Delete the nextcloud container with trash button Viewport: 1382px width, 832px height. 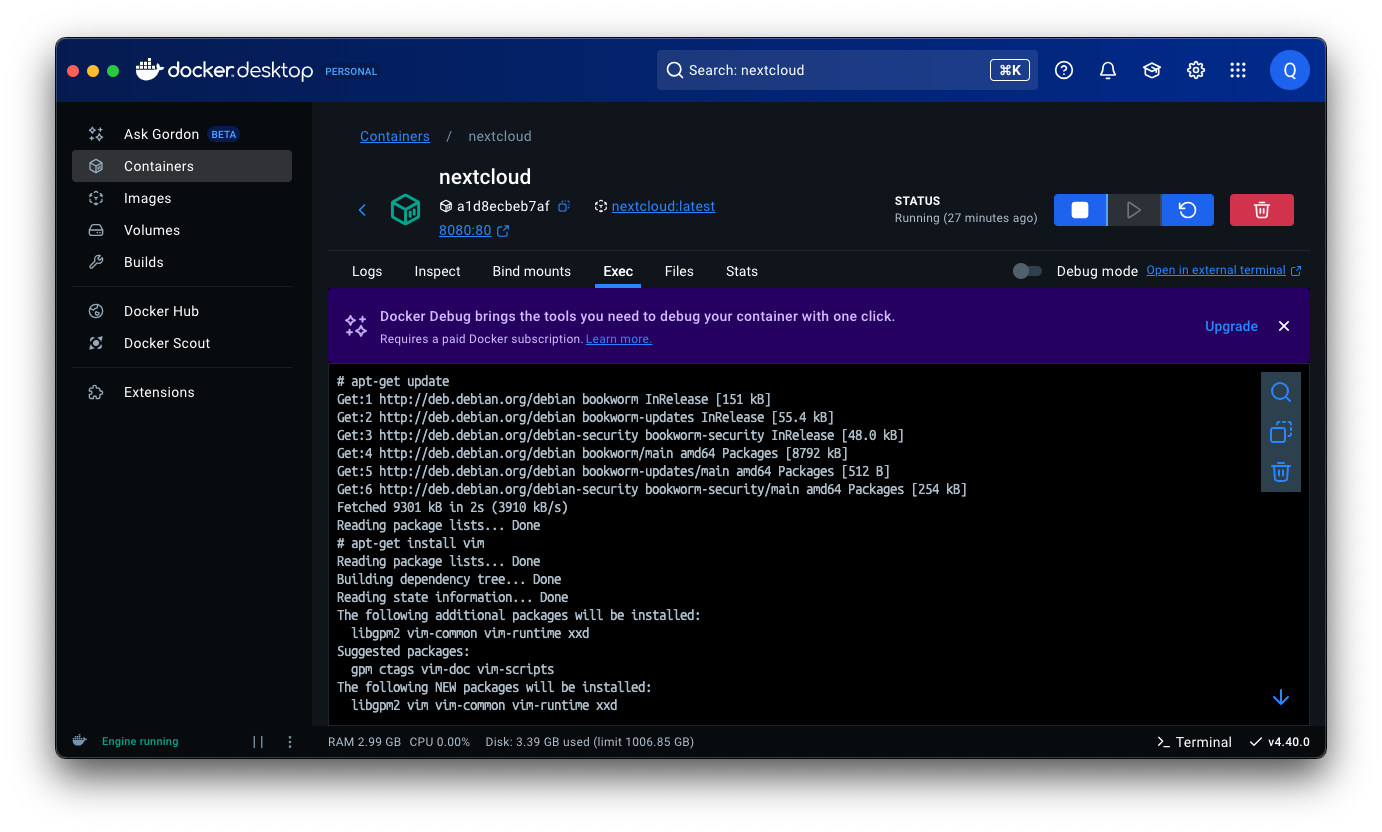click(1262, 210)
